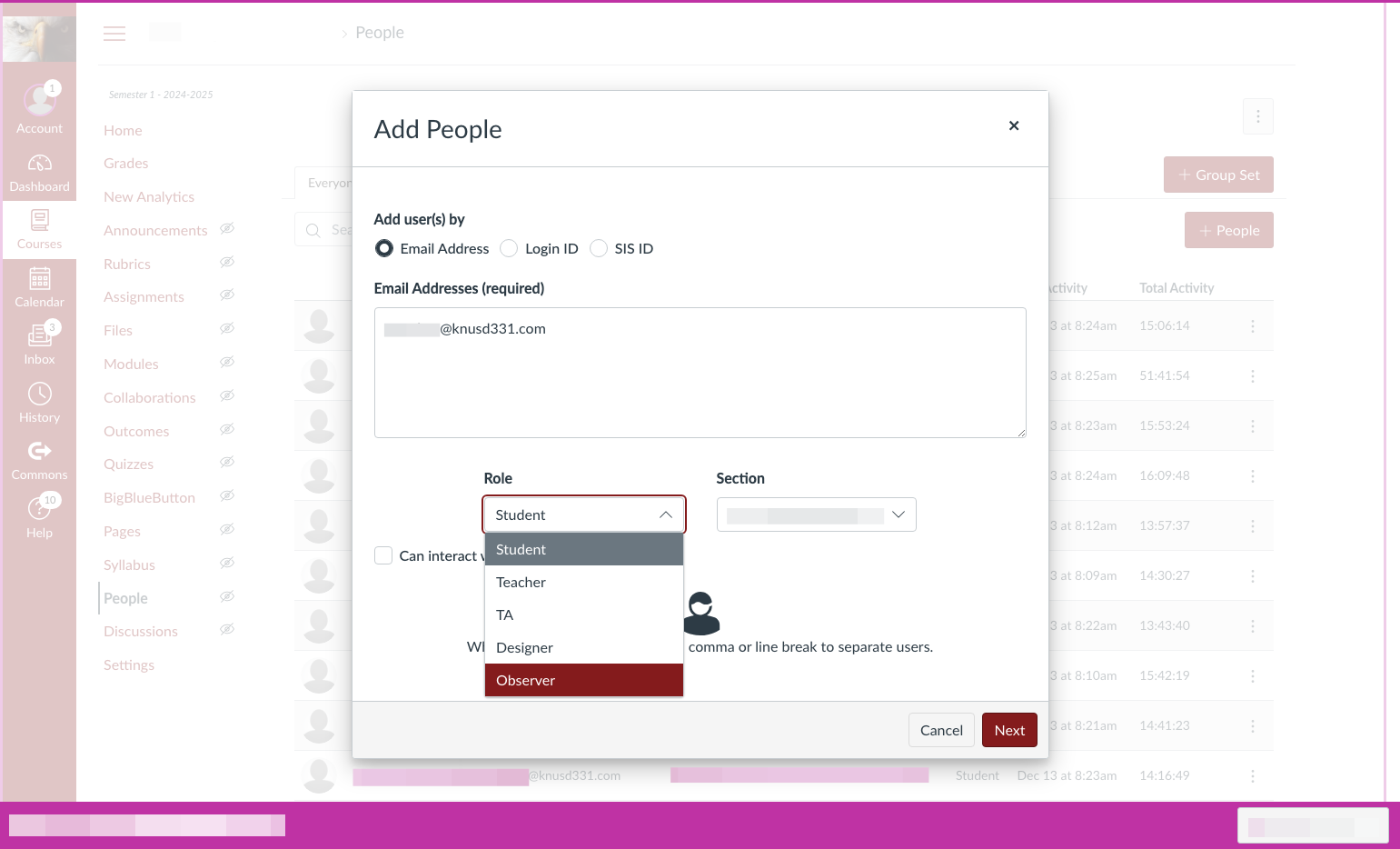Collapse the Role dropdown showing Student

click(x=583, y=514)
